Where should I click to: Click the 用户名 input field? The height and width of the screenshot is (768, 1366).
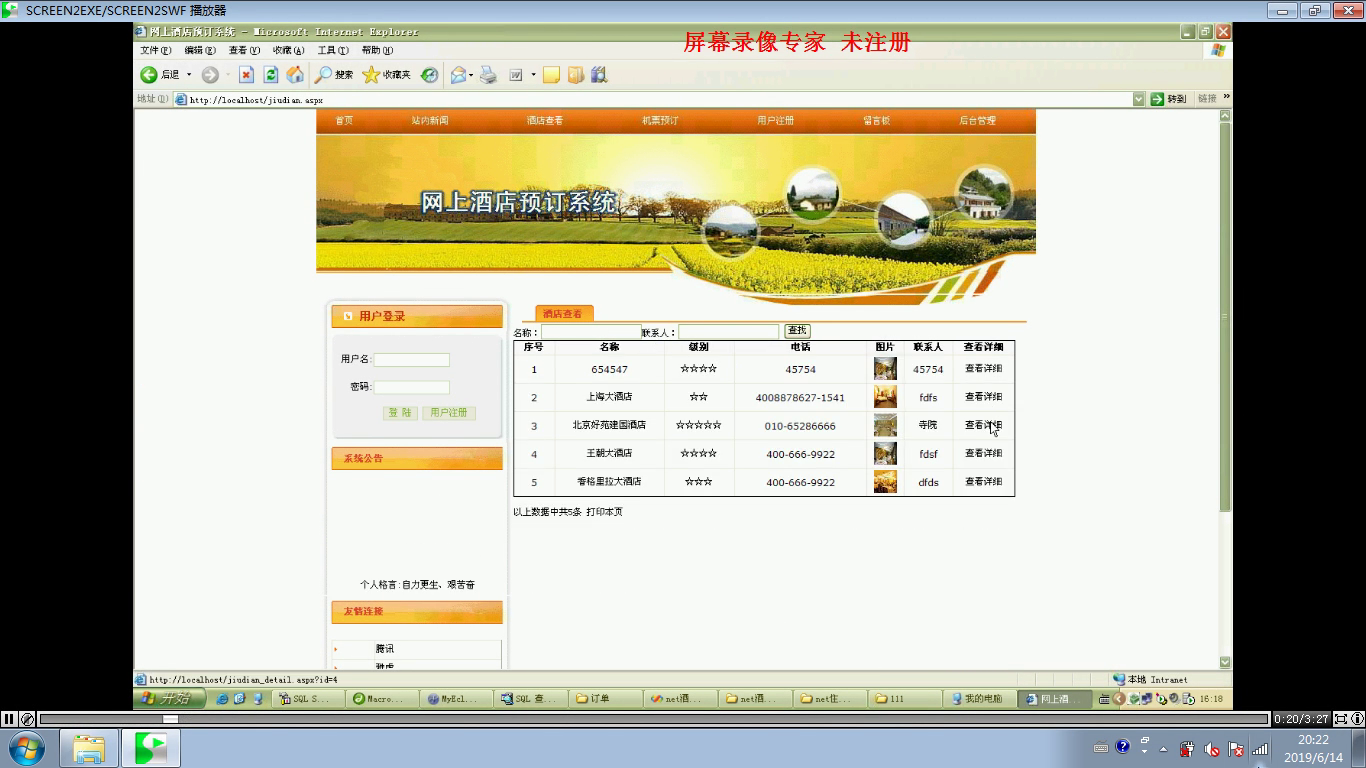pos(411,360)
